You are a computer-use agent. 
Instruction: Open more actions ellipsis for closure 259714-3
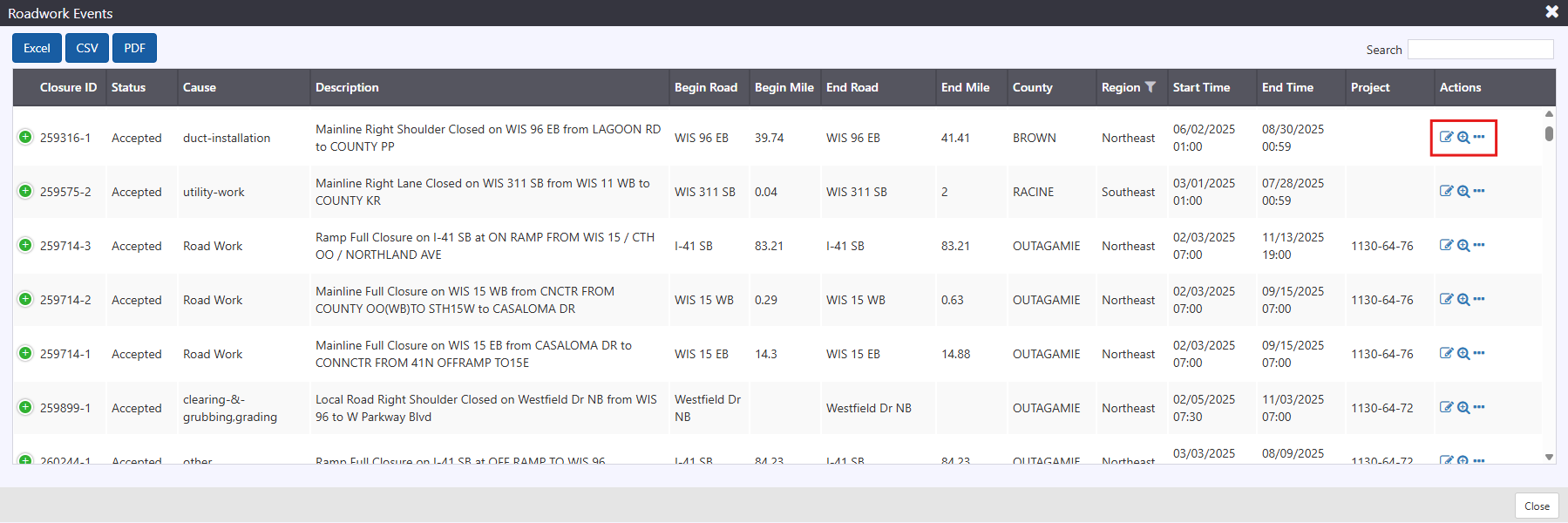(1479, 245)
